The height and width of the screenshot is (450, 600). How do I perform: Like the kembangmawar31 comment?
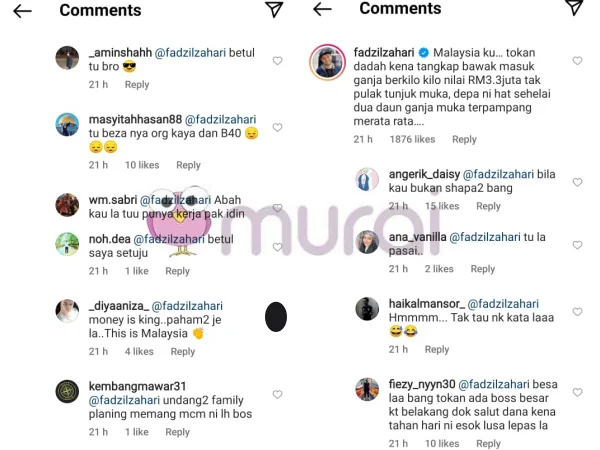click(x=277, y=395)
